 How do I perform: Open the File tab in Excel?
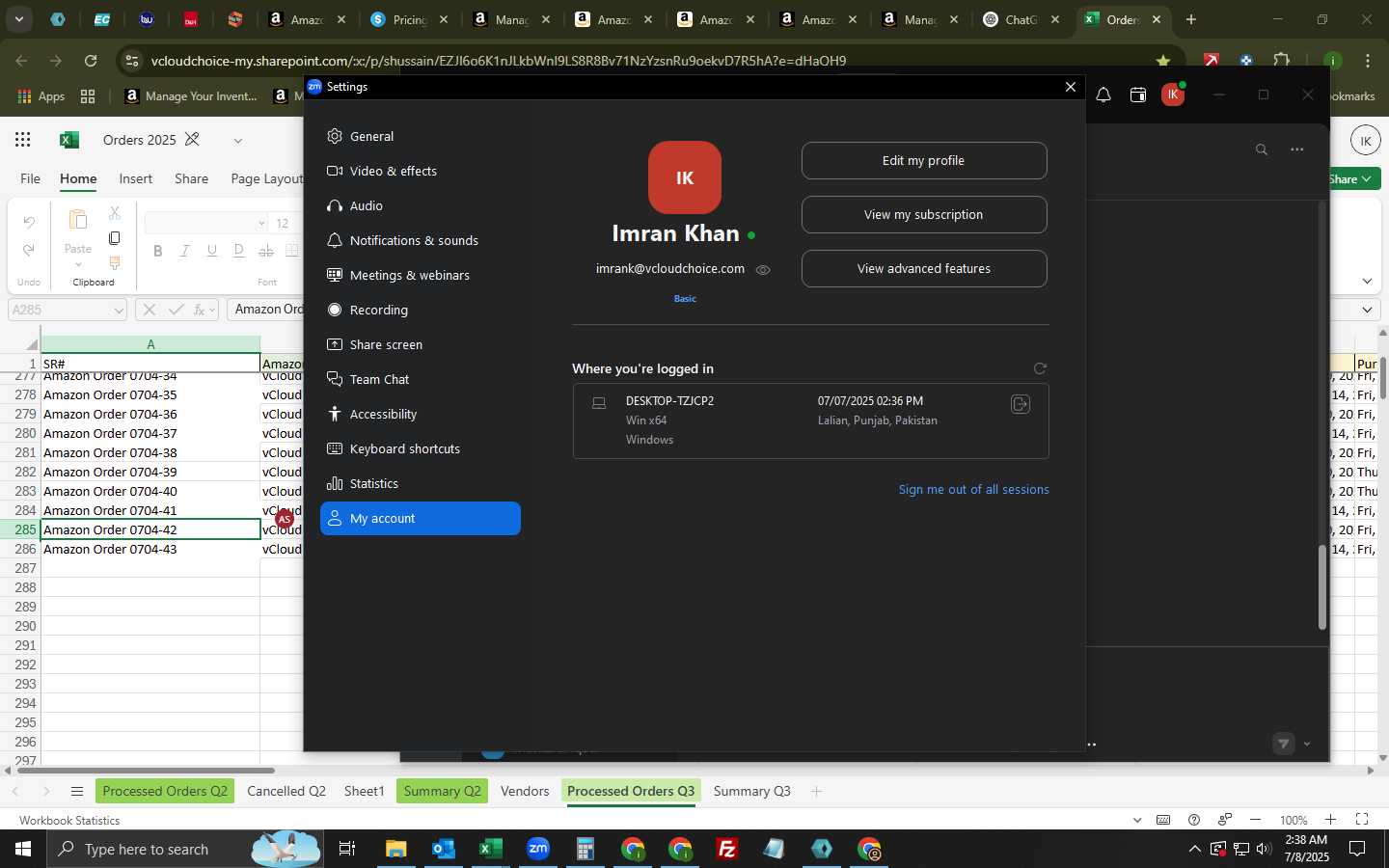click(x=31, y=178)
